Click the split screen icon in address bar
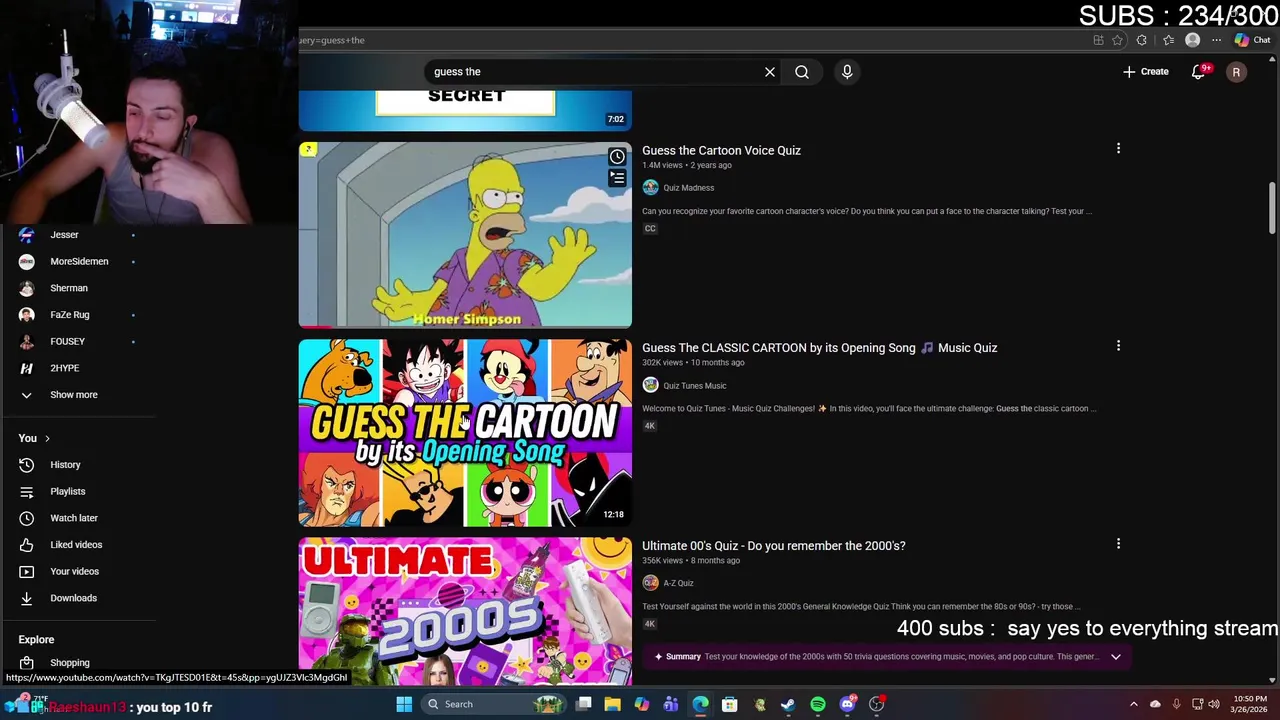Viewport: 1280px width, 720px height. [1098, 40]
